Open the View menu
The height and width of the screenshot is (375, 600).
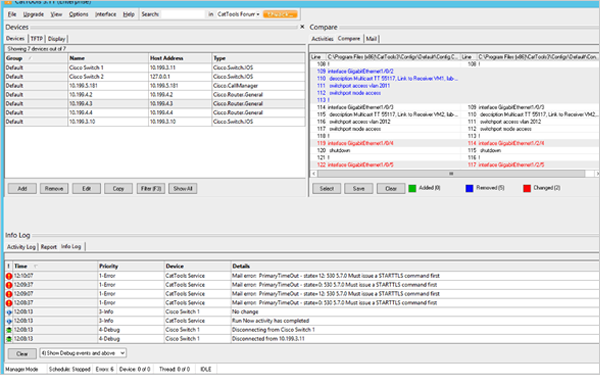(56, 14)
